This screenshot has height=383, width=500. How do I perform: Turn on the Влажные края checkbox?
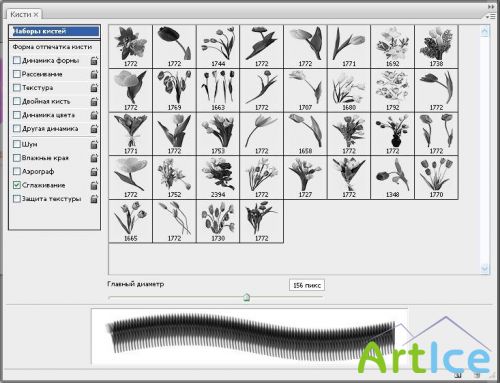(17, 158)
